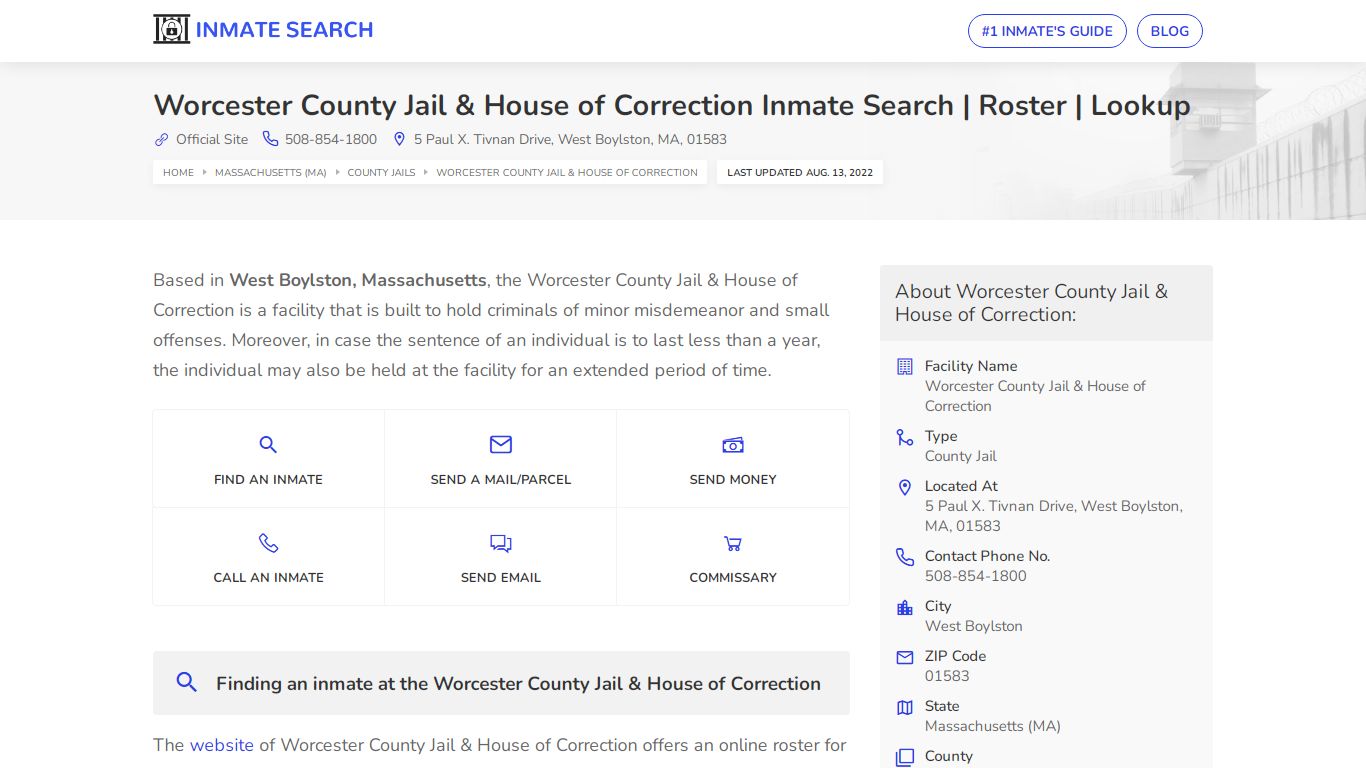Click the 'County Jail' type value
Screen dimensions: 1366x768
961,456
